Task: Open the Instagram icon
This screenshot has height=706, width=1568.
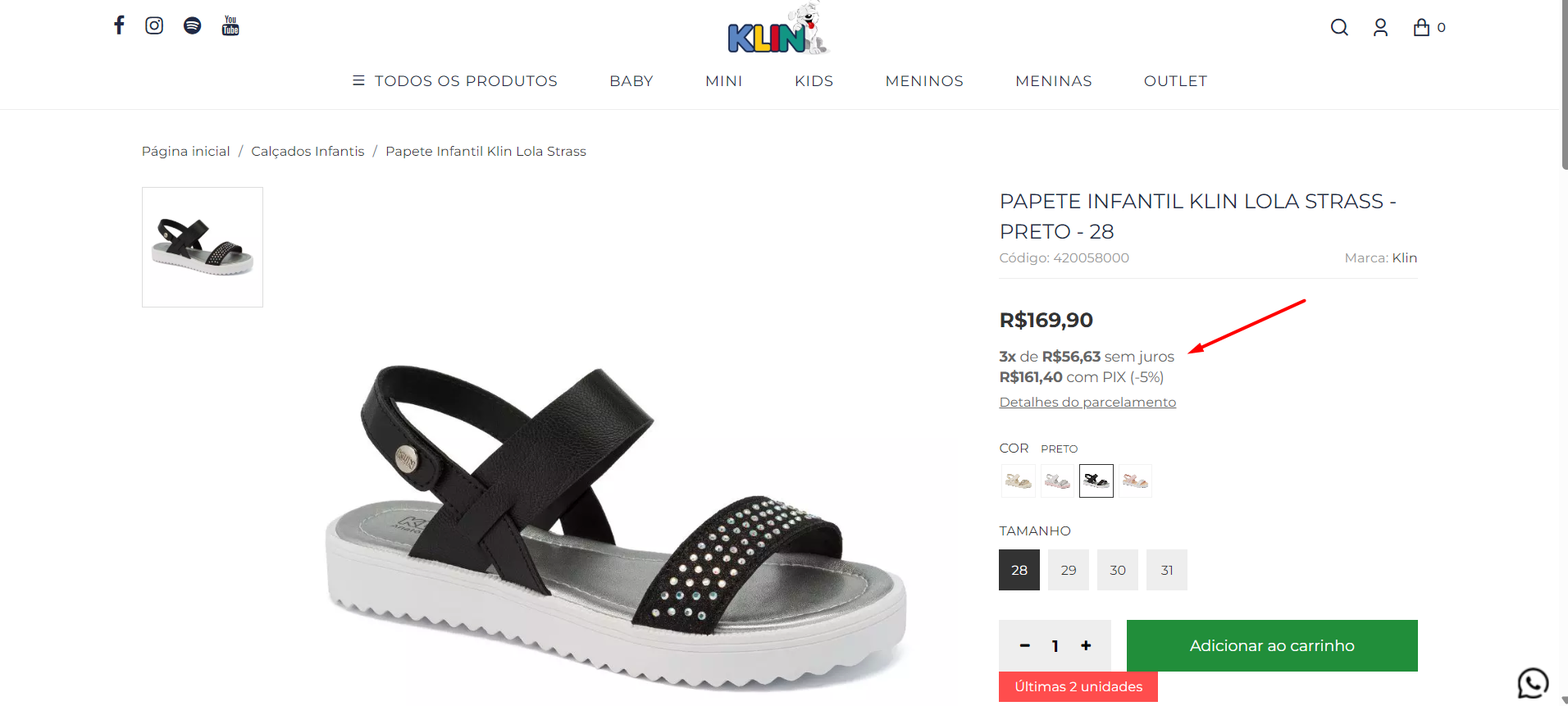Action: point(154,25)
